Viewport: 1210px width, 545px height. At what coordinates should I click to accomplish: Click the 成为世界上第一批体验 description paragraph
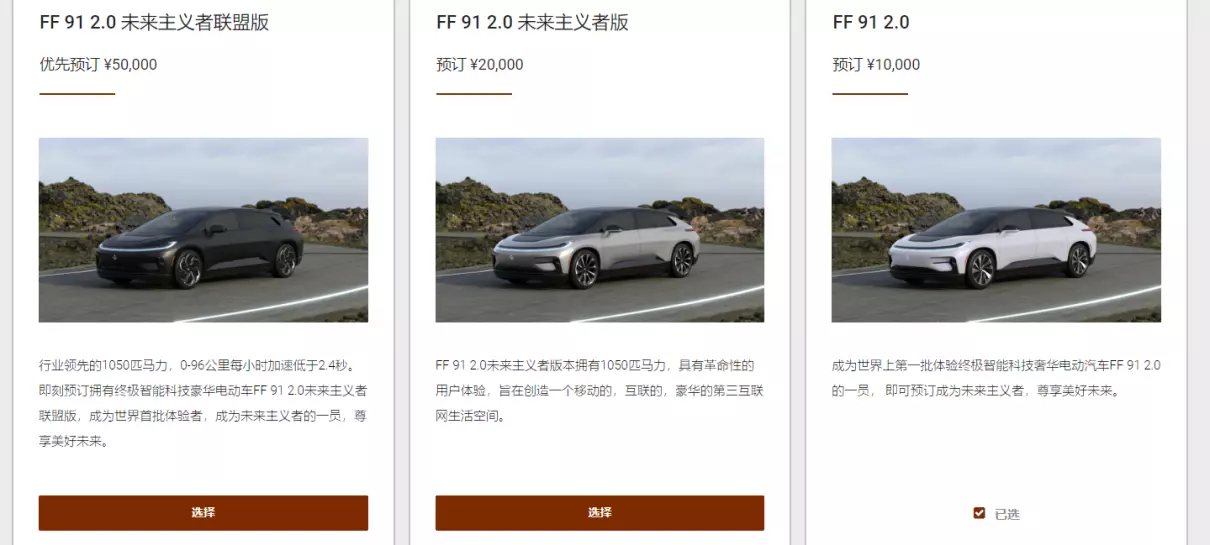(x=996, y=378)
